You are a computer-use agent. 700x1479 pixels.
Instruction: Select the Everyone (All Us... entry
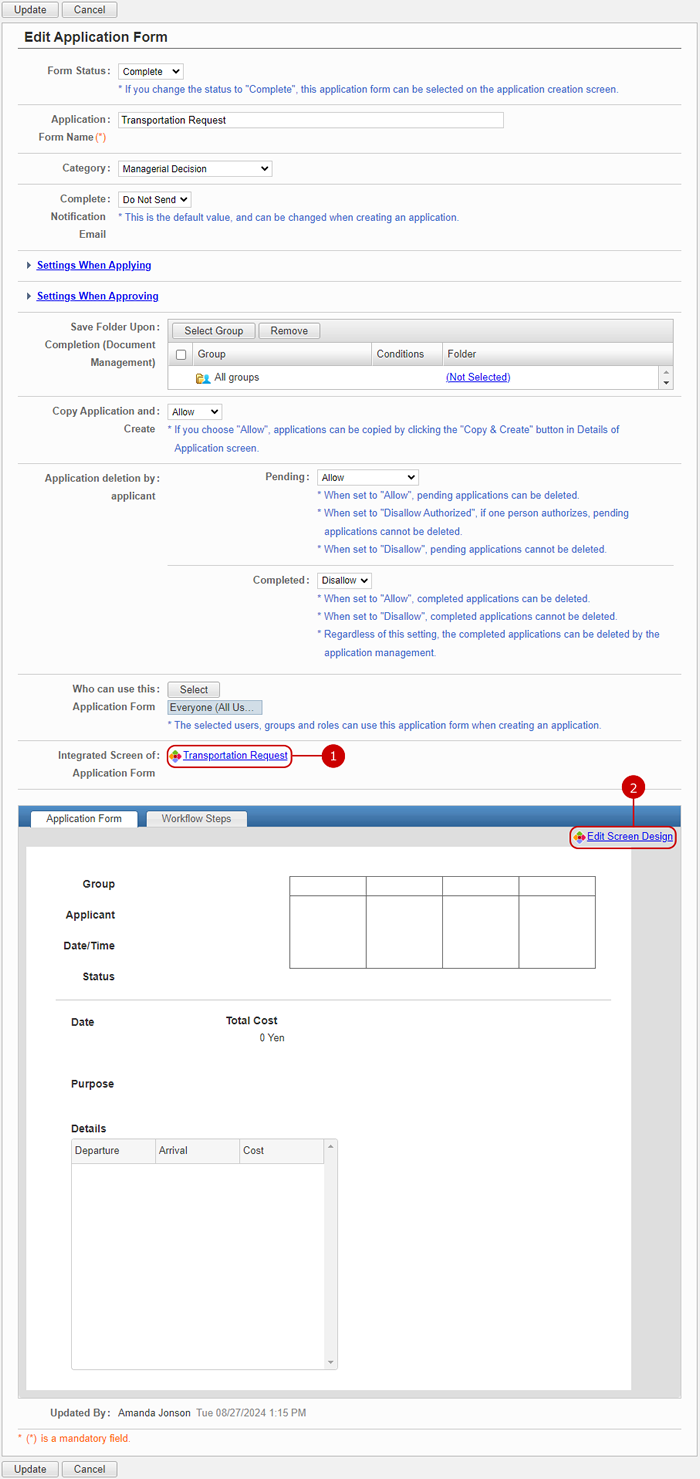pos(215,708)
